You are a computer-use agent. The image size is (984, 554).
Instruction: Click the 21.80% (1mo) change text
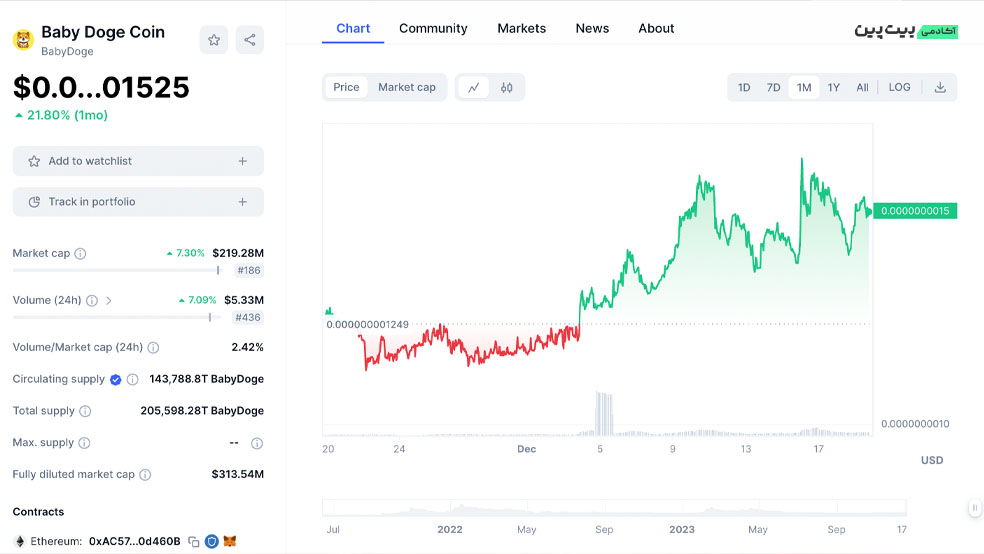tap(67, 115)
